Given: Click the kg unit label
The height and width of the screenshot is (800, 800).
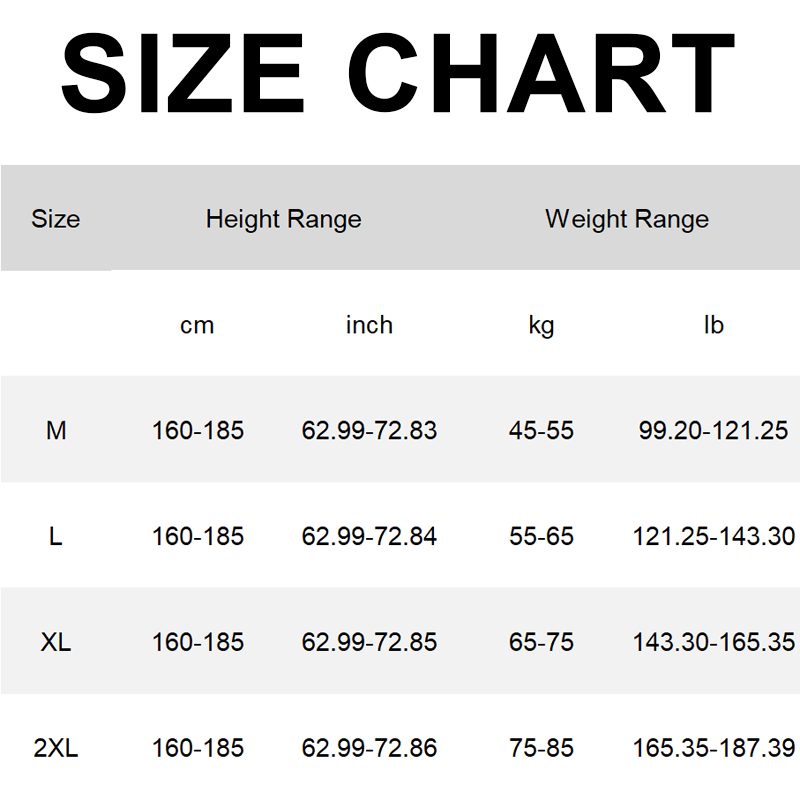Looking at the screenshot, I should click(541, 325).
